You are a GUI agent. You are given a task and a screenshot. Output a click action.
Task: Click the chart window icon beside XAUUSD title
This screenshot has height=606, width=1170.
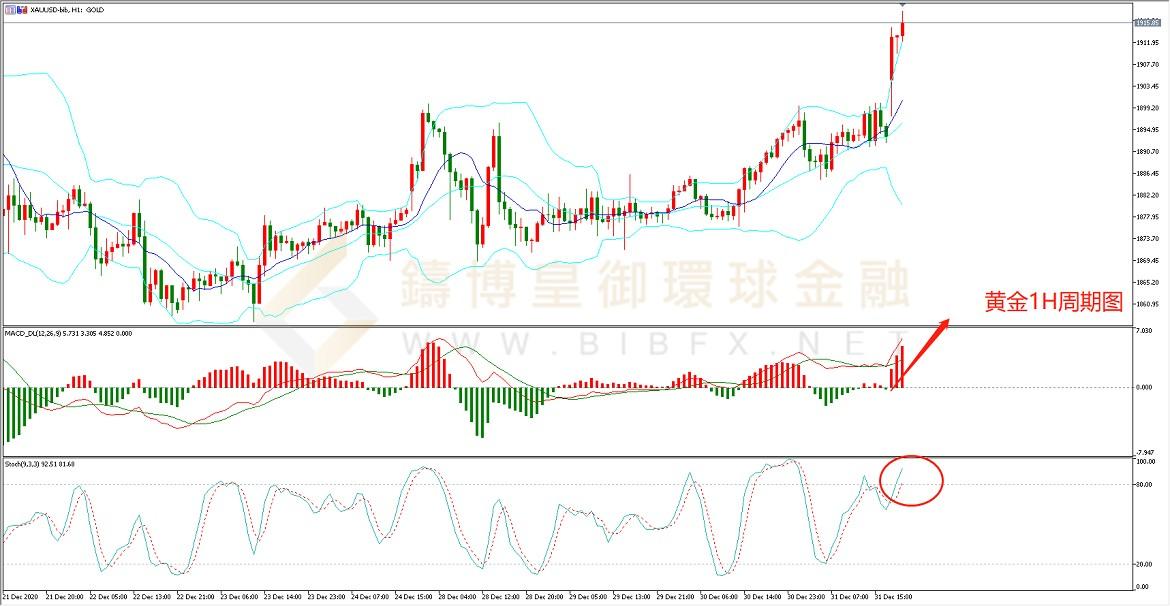coord(9,8)
